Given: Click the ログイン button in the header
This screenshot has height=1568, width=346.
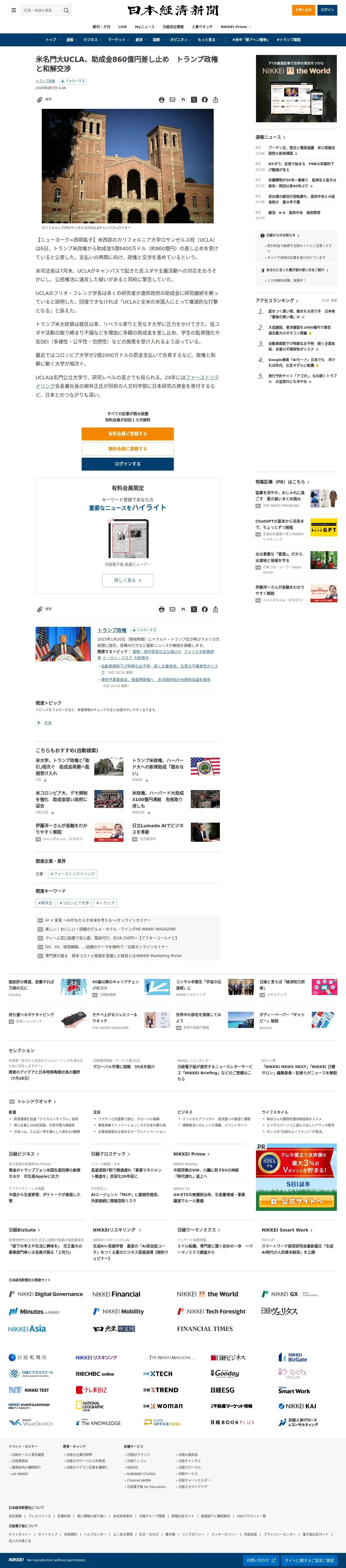Looking at the screenshot, I should click(x=327, y=10).
